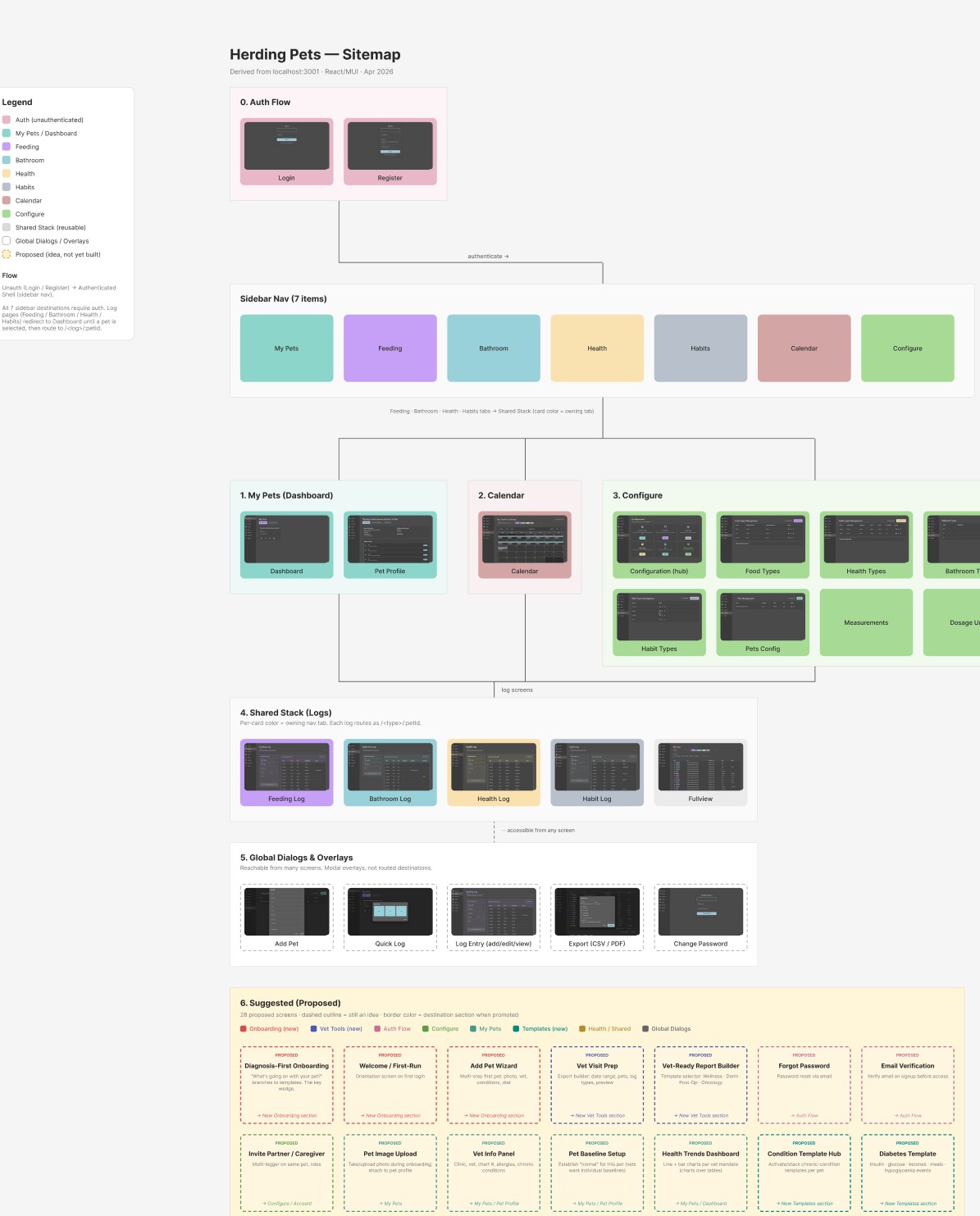Image resolution: width=980 pixels, height=1216 pixels.
Task: Select the Habits sidebar nav card
Action: pyautogui.click(x=700, y=348)
